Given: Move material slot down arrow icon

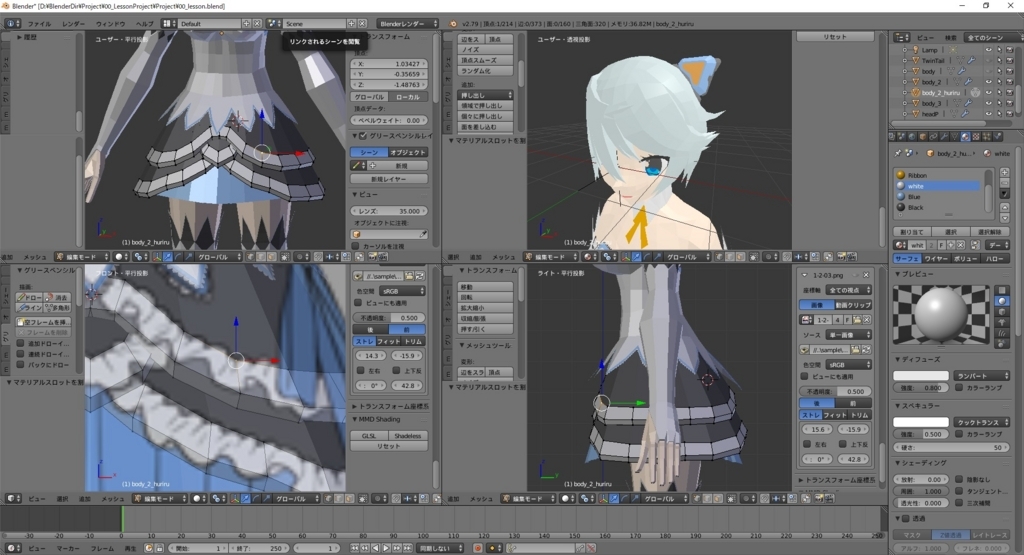Looking at the screenshot, I should coord(1004,218).
